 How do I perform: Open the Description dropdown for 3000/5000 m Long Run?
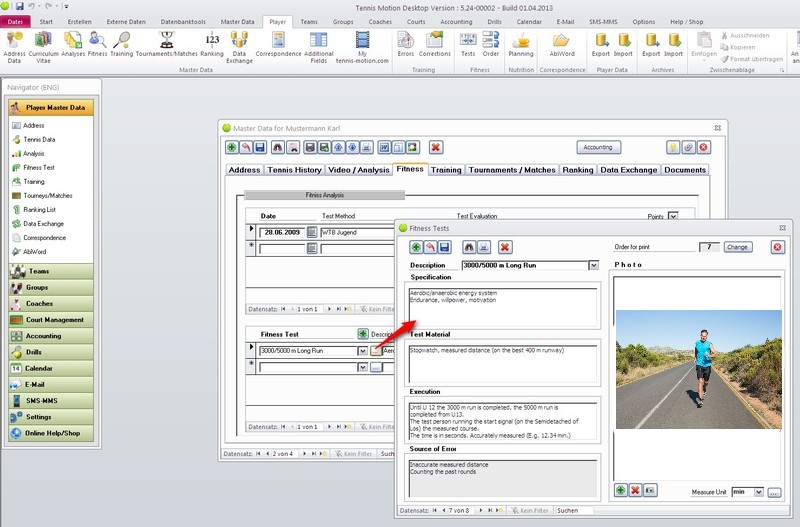(x=594, y=265)
